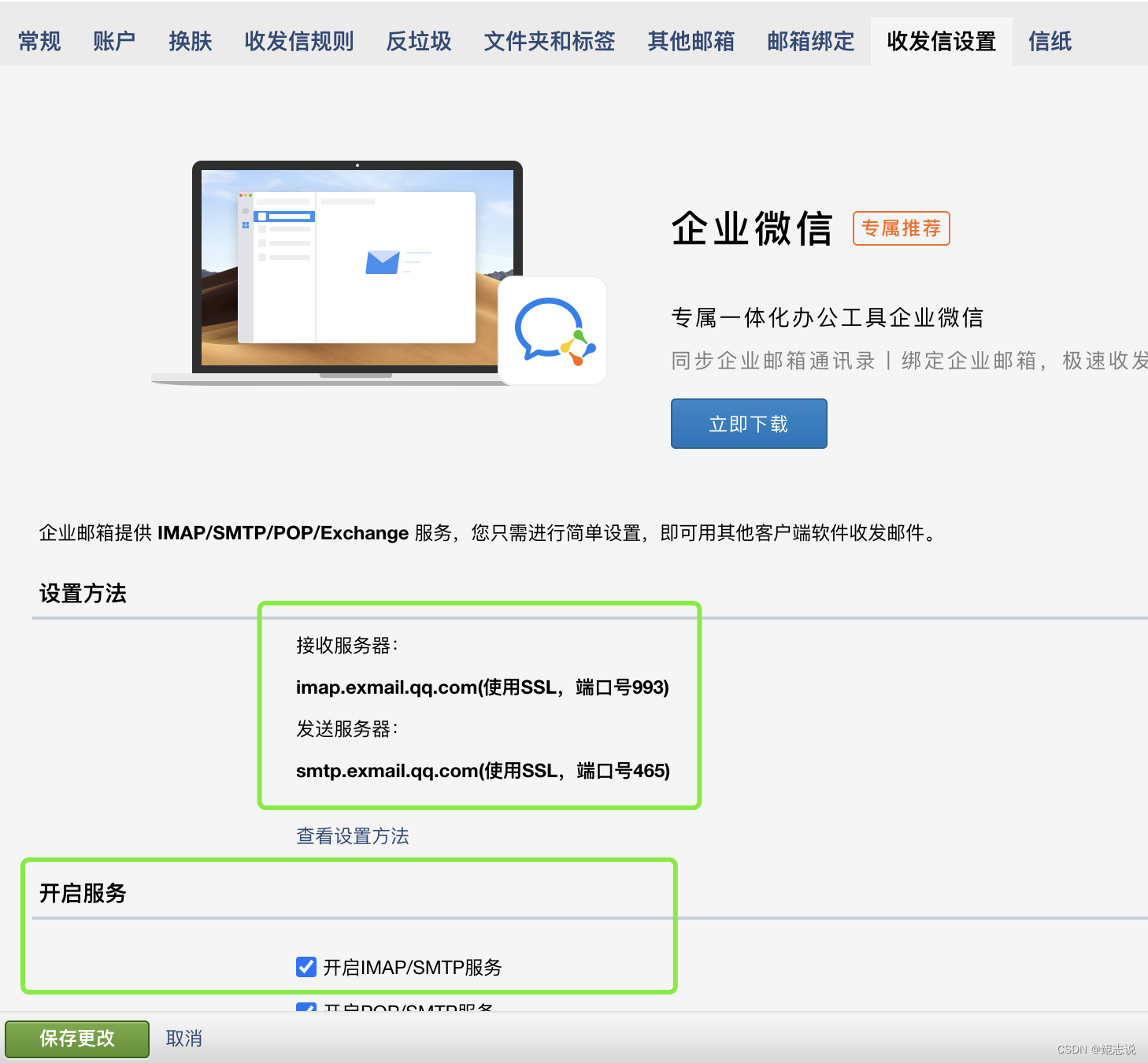The width and height of the screenshot is (1148, 1063).
Task: Click the IMAP/SMTP/POP/Exchange description text
Action: [x=488, y=533]
